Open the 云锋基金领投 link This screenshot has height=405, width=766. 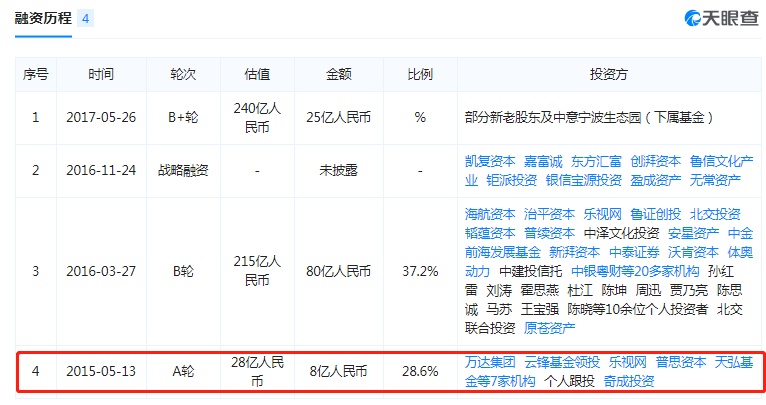coord(562,362)
